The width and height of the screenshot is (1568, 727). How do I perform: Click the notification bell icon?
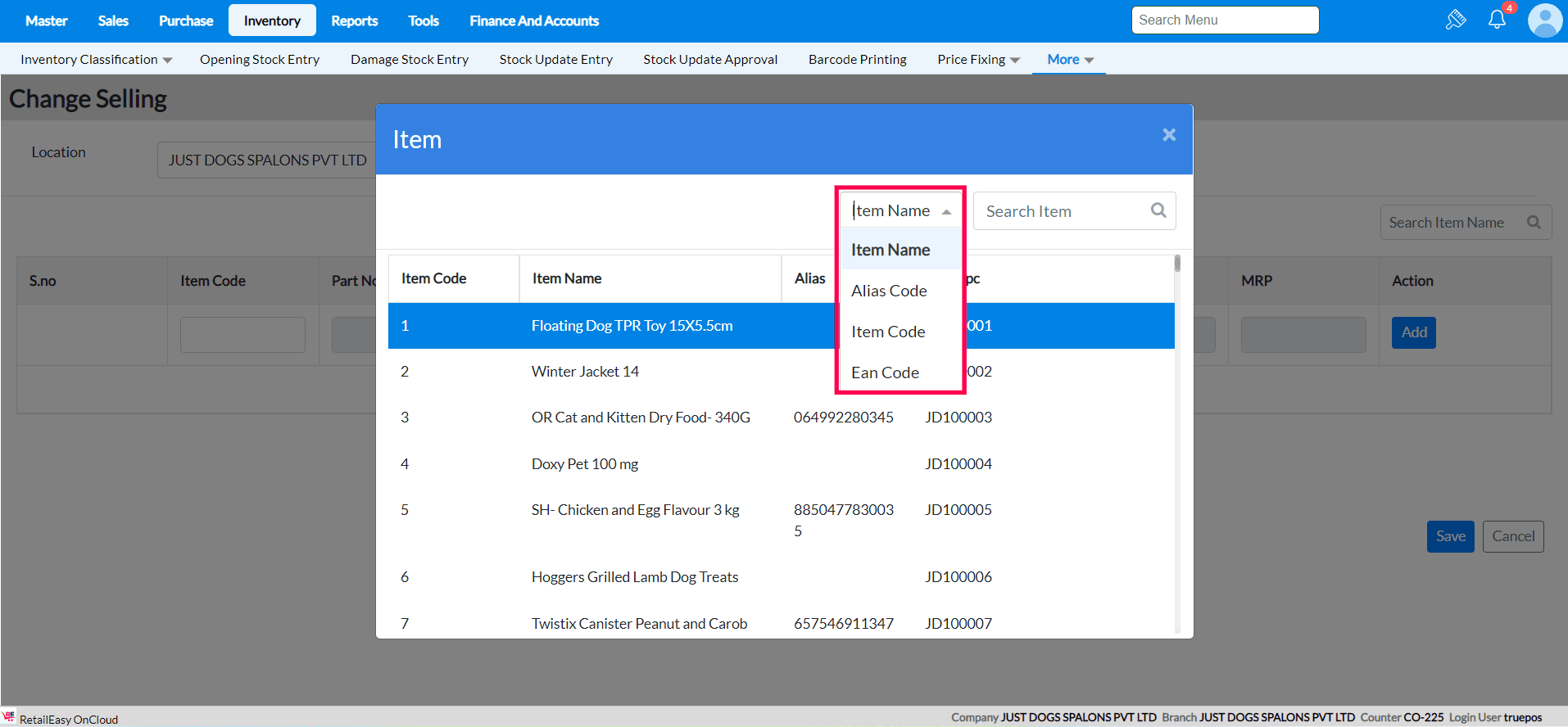[x=1496, y=20]
